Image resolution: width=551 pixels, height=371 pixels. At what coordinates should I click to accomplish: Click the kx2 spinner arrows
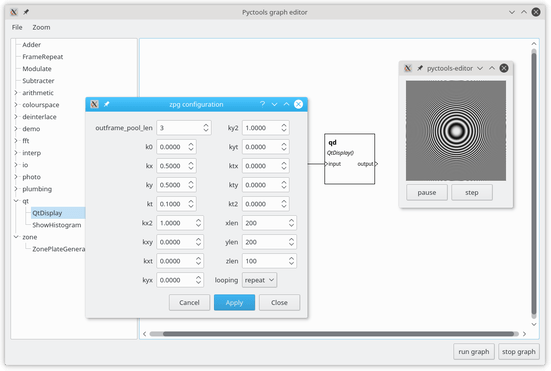click(199, 223)
